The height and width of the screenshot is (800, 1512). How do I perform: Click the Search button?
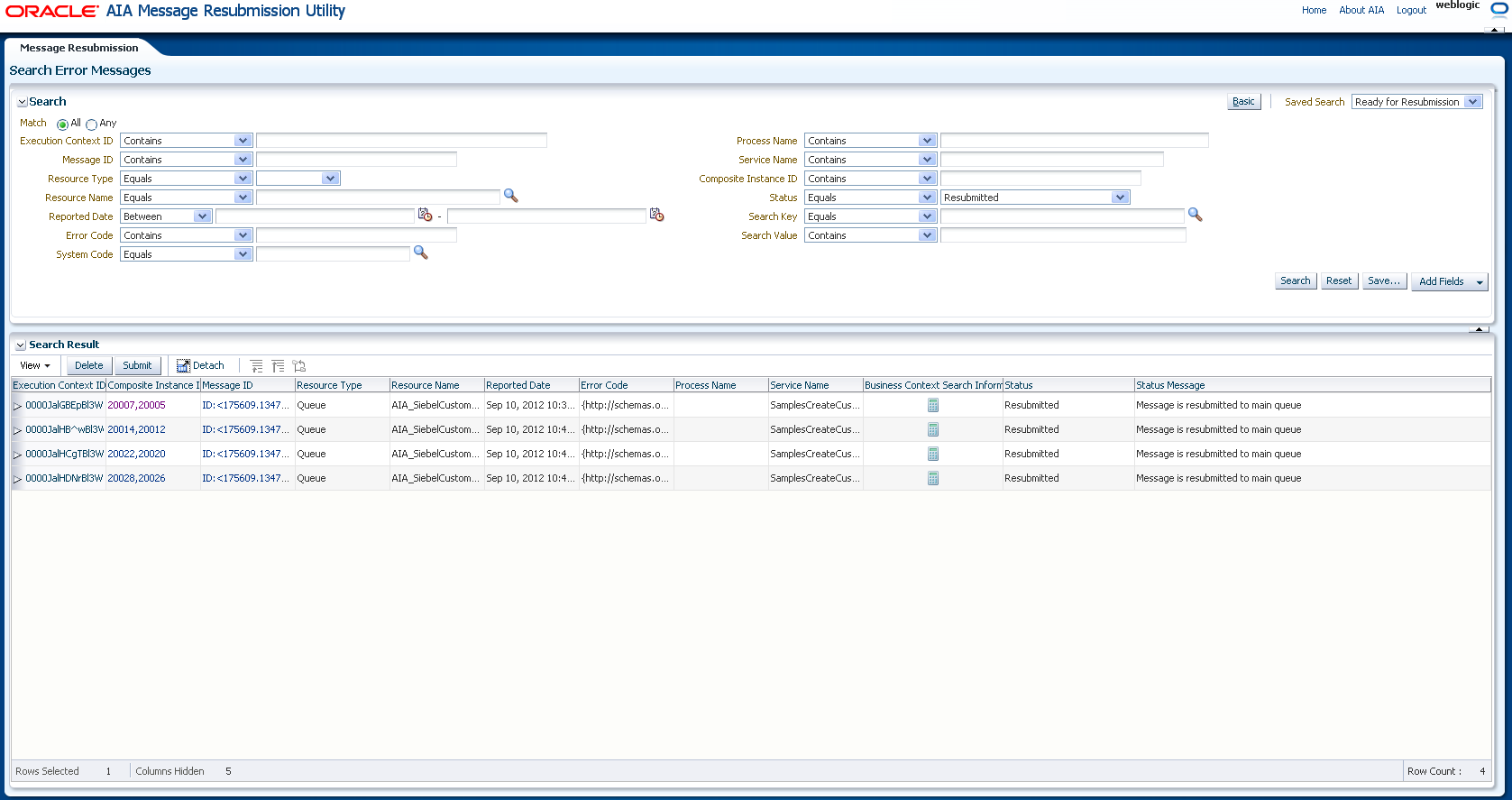tap(1296, 281)
